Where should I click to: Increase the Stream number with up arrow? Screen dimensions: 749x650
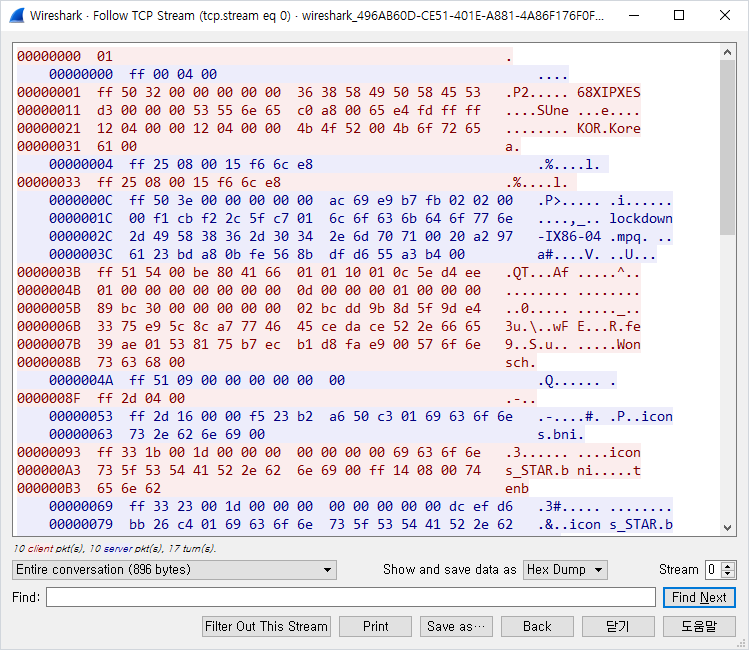[728, 566]
